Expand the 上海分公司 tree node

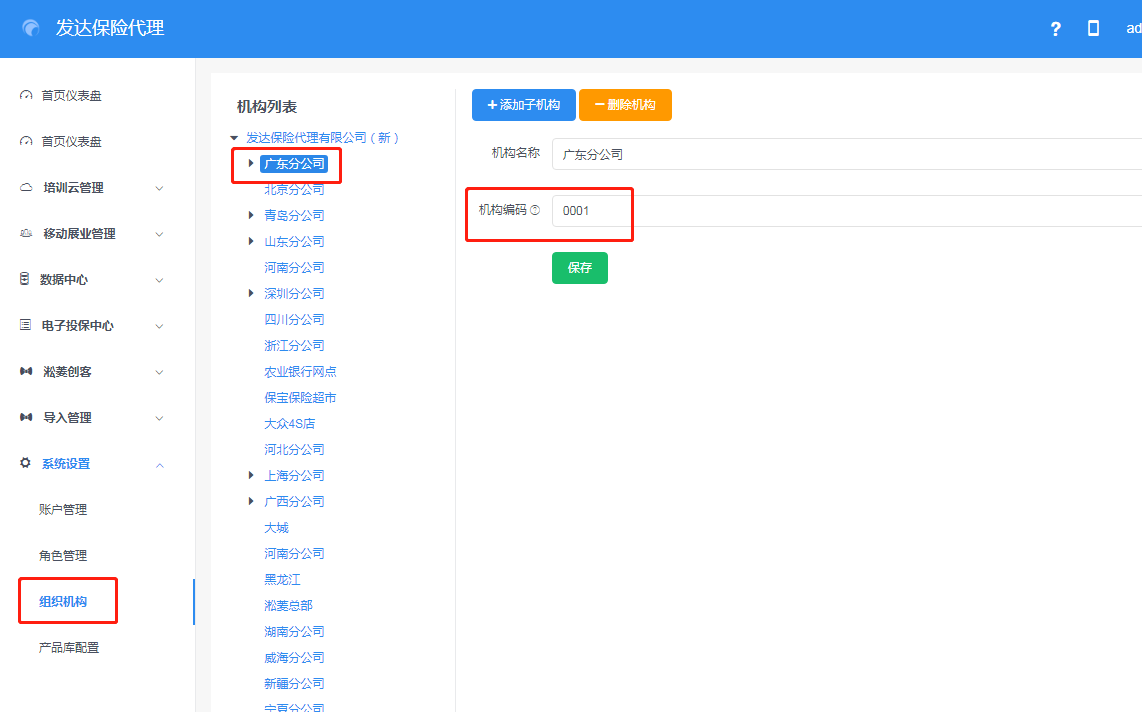(251, 475)
